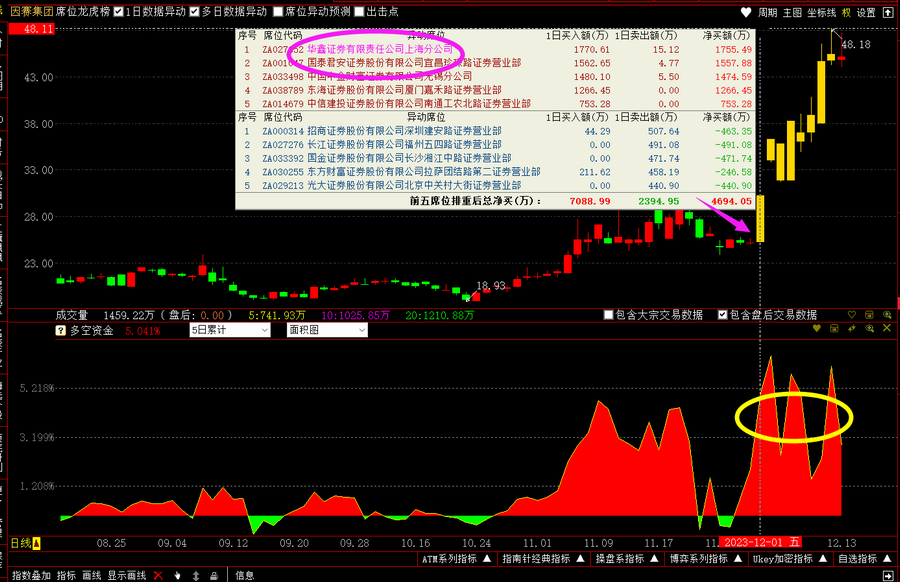Click the 显示画线 button
Image resolution: width=900 pixels, height=582 pixels.
(127, 575)
